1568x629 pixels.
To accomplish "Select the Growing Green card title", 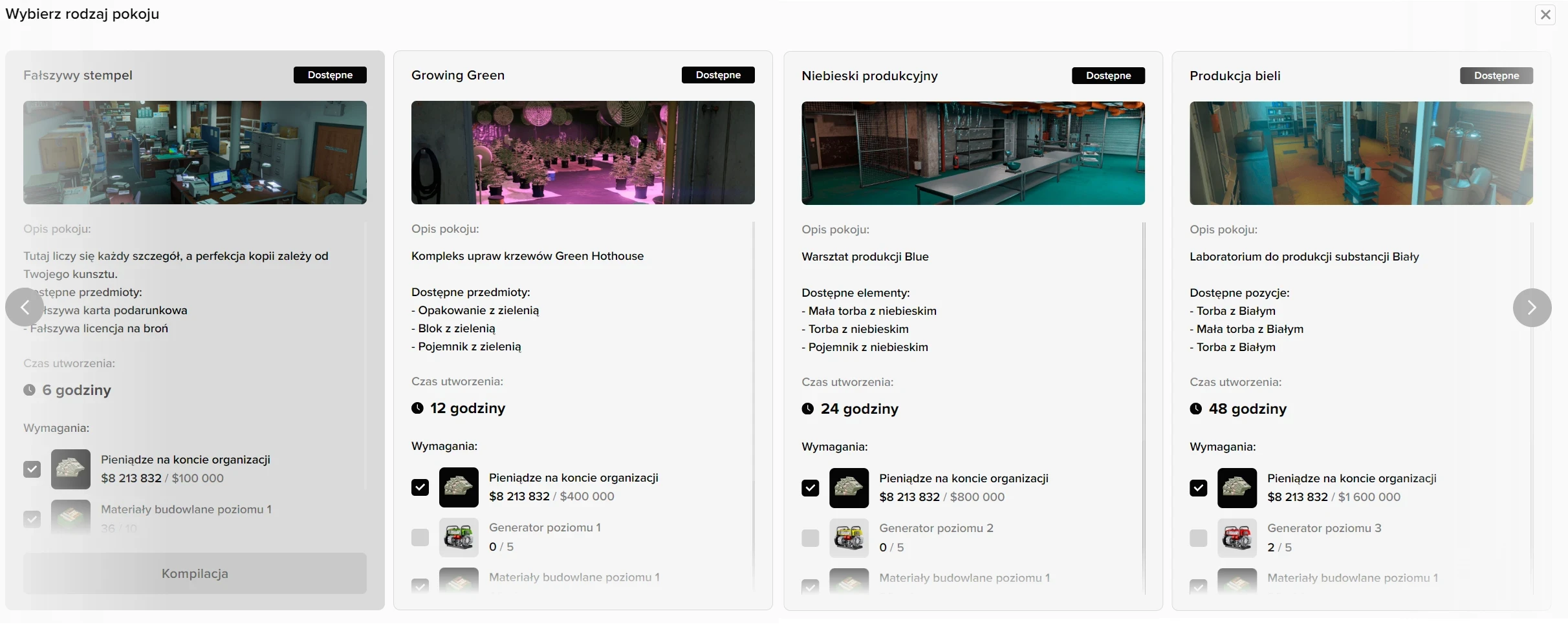I will (x=457, y=75).
